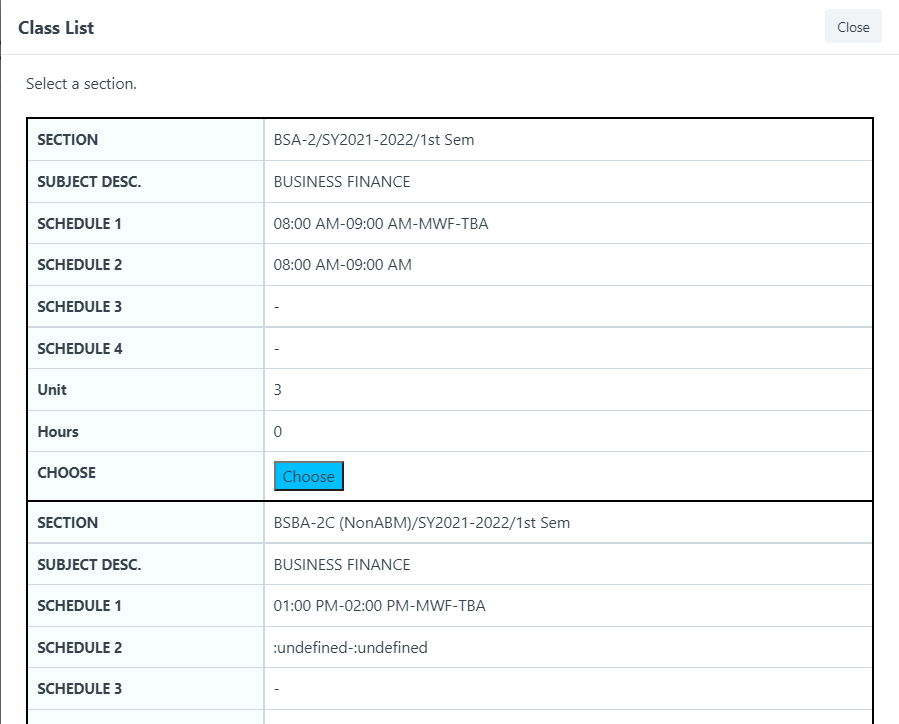
Task: Click the CHOOSE row label
Action: [66, 473]
